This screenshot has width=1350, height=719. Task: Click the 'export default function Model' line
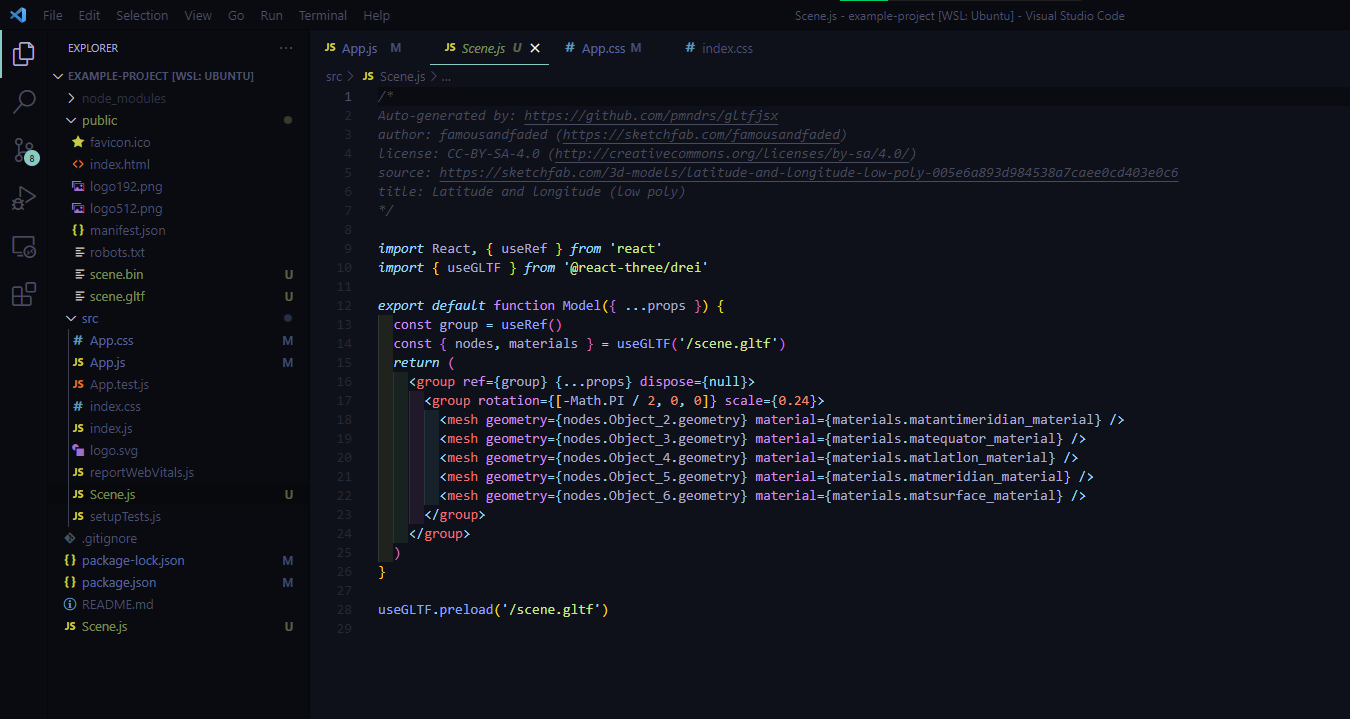point(550,305)
